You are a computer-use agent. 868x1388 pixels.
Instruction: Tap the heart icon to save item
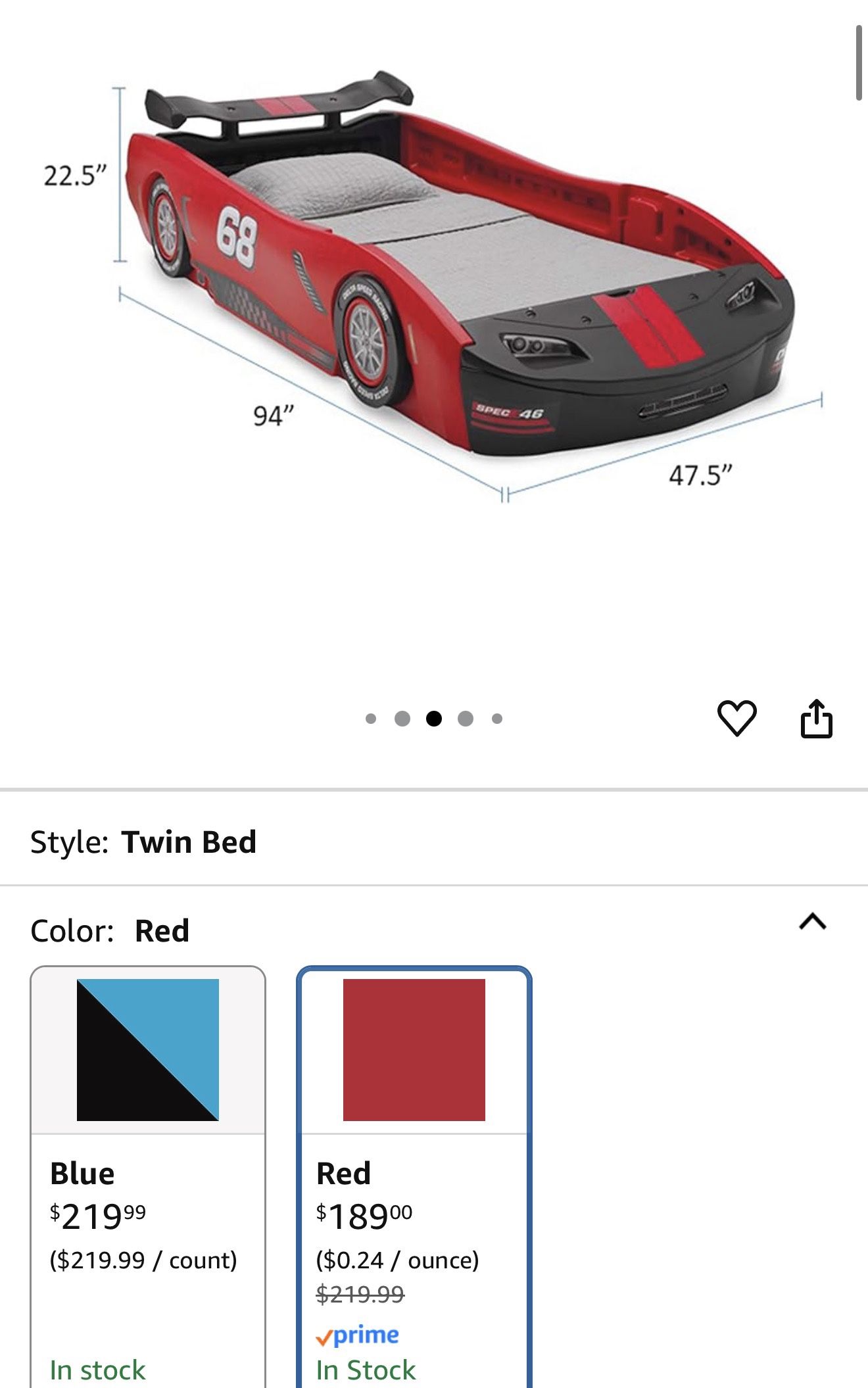[736, 718]
